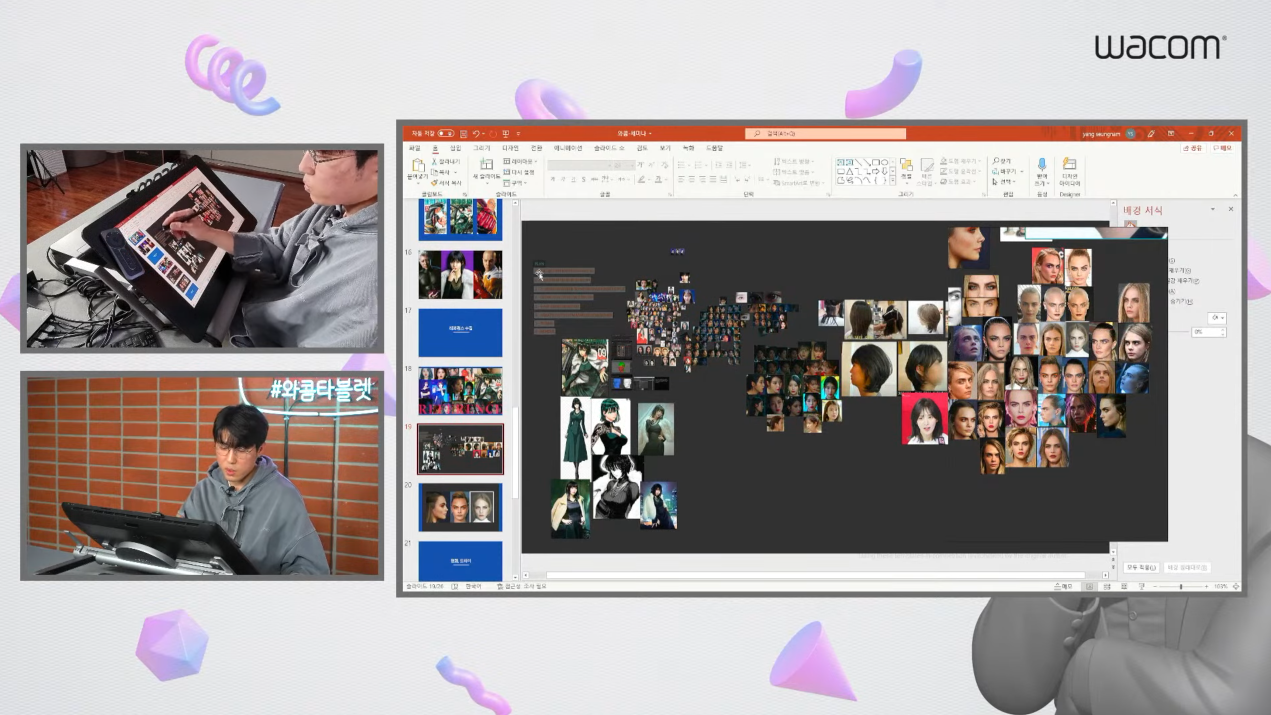Click 찾기 (Find) magnifier button
The image size is (1271, 715).
[x=1002, y=161]
